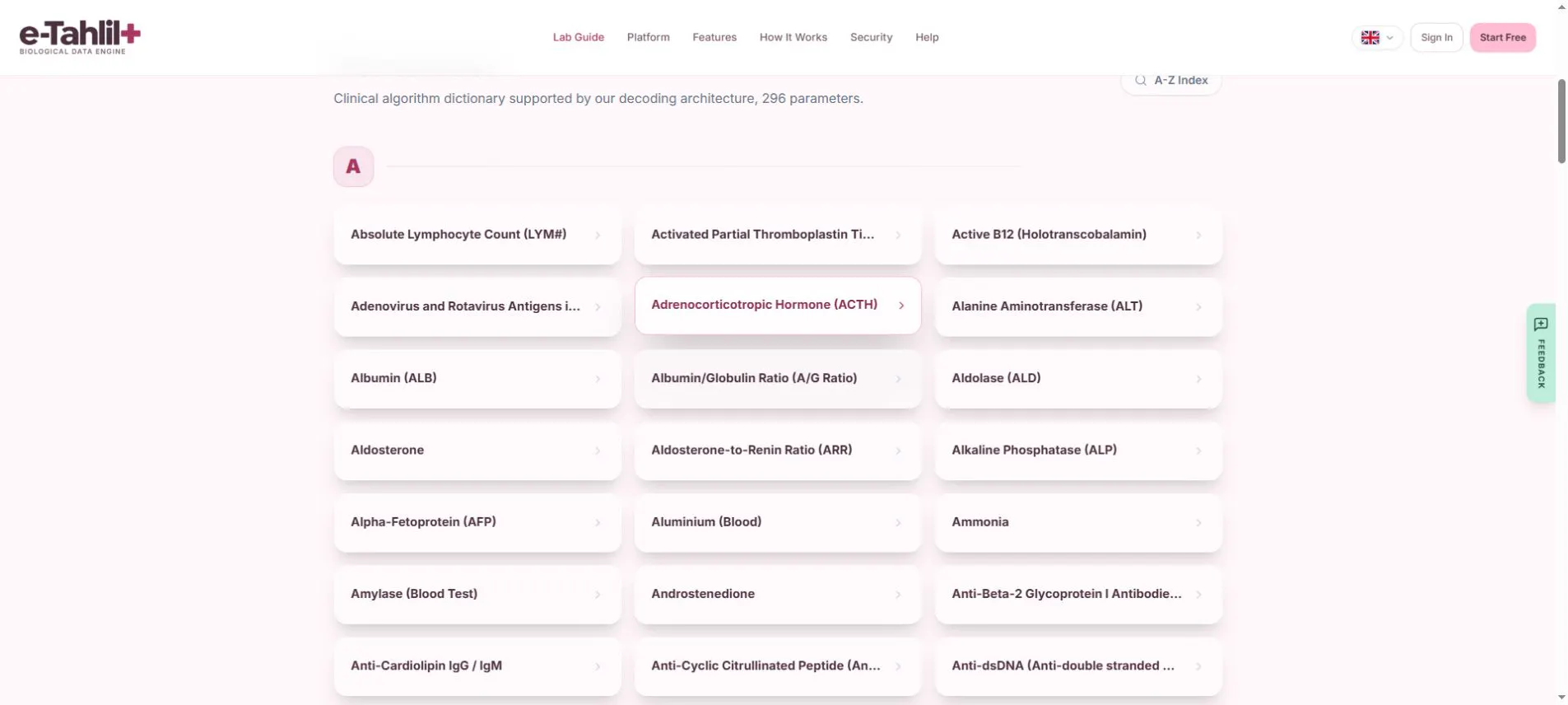Go to Security nav link

coord(871,38)
